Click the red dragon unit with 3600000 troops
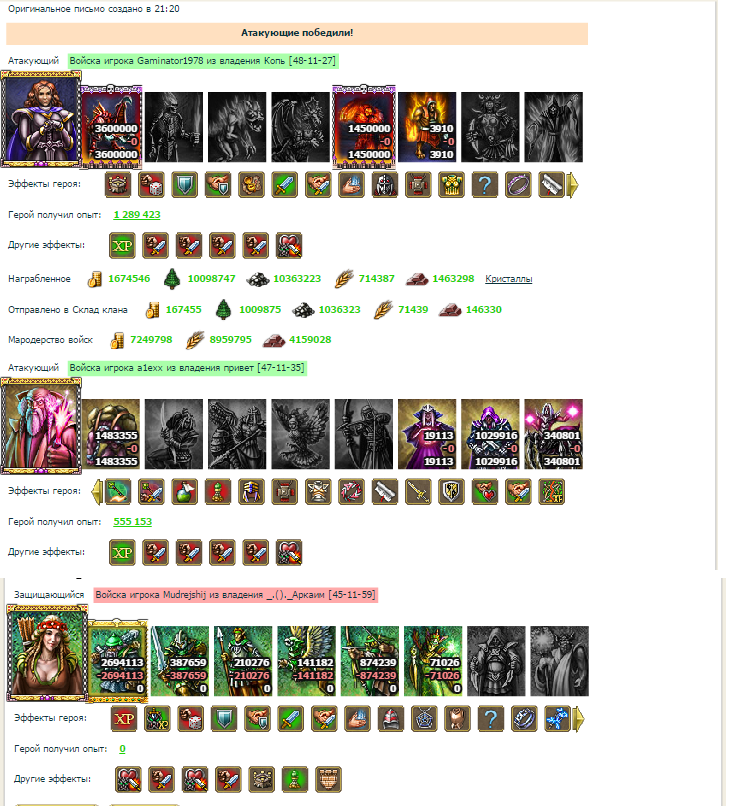The width and height of the screenshot is (731, 810). 112,127
